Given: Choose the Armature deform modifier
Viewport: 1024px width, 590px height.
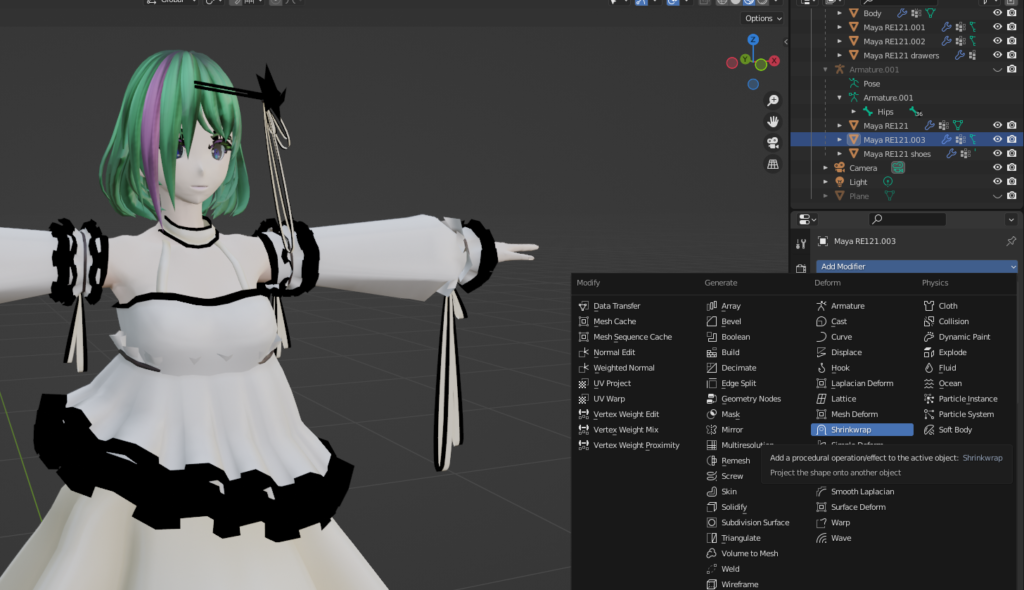Looking at the screenshot, I should click(840, 306).
